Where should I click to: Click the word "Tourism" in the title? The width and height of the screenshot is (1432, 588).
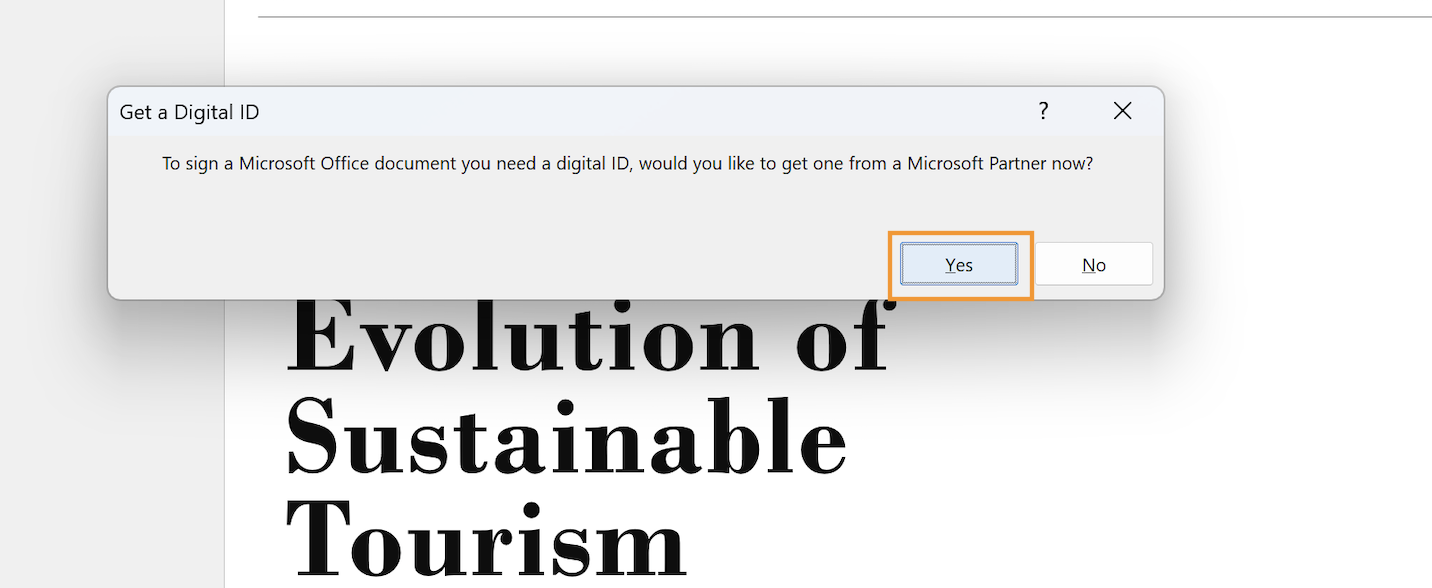tap(486, 538)
